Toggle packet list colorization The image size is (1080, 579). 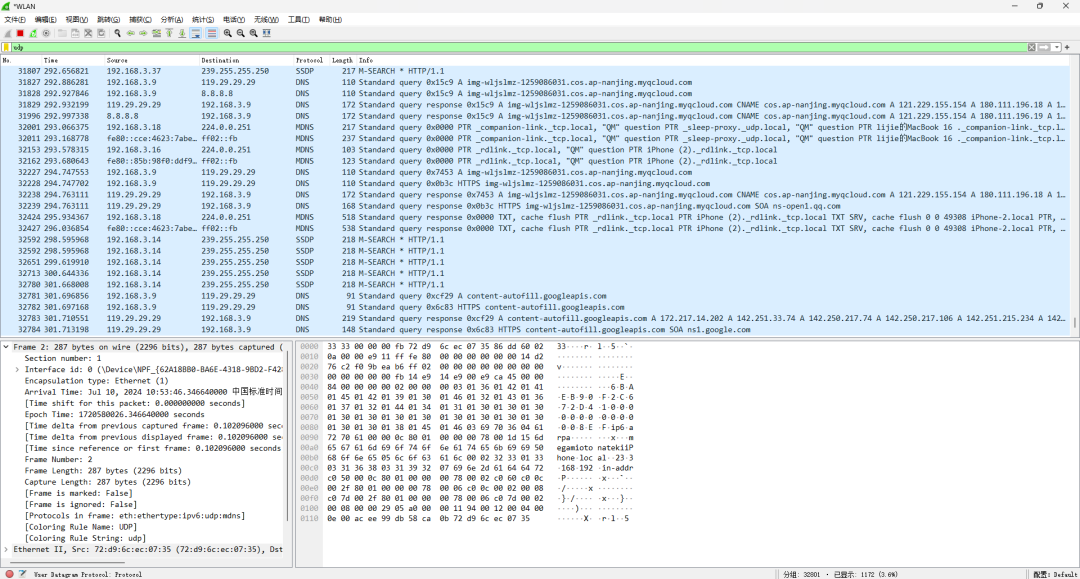tap(211, 33)
